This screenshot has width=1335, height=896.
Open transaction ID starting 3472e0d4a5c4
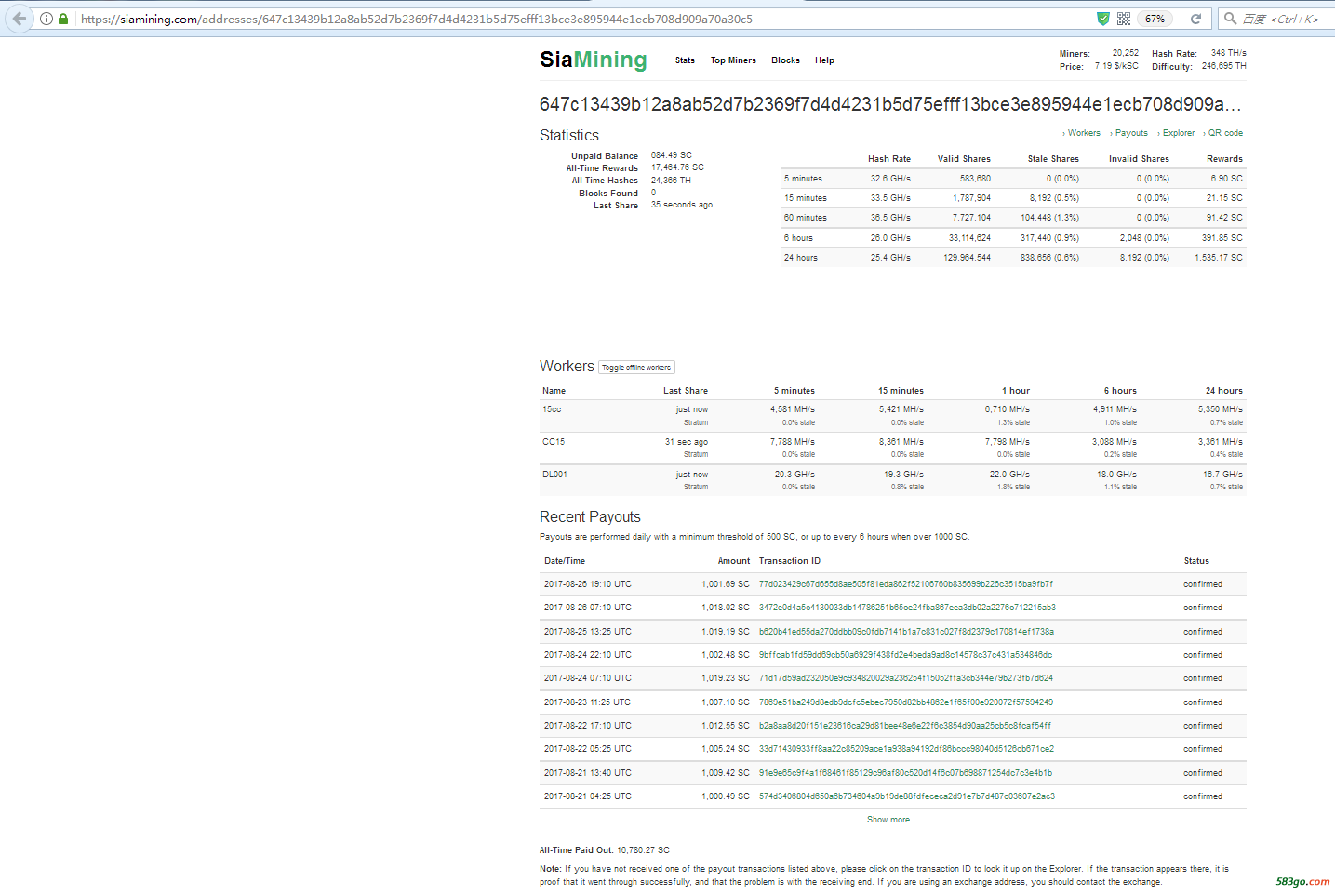click(x=907, y=608)
